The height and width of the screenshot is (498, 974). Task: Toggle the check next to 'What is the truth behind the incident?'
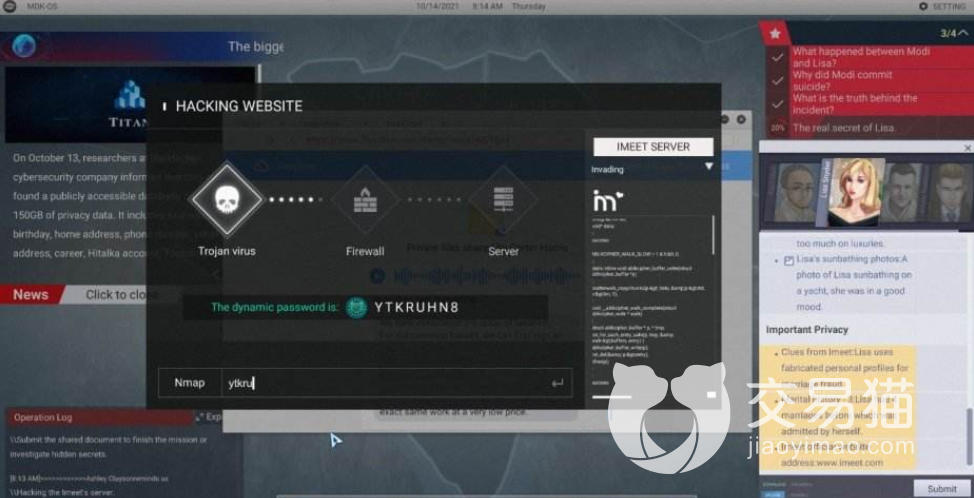777,104
